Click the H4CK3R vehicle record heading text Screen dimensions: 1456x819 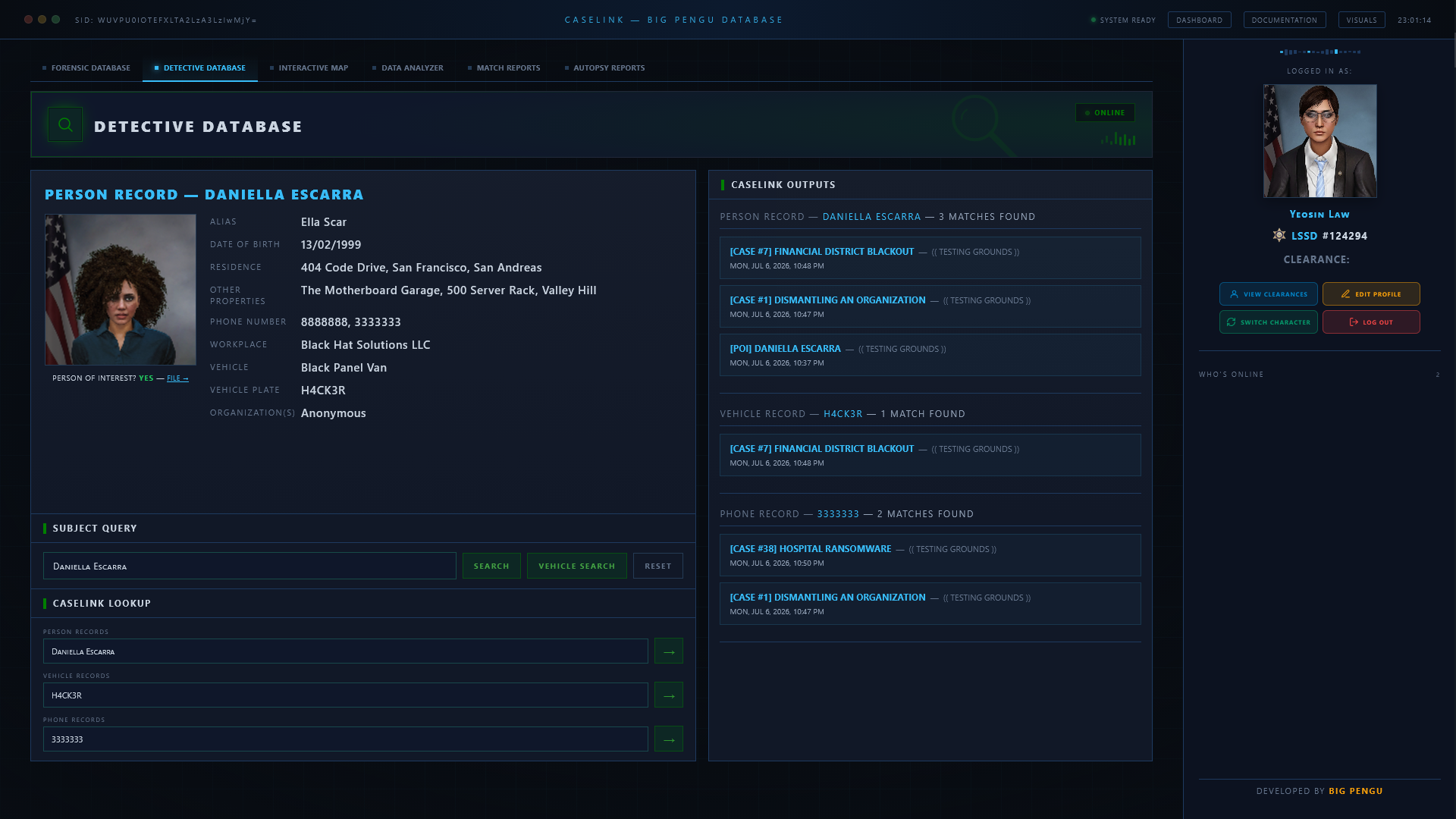click(843, 414)
